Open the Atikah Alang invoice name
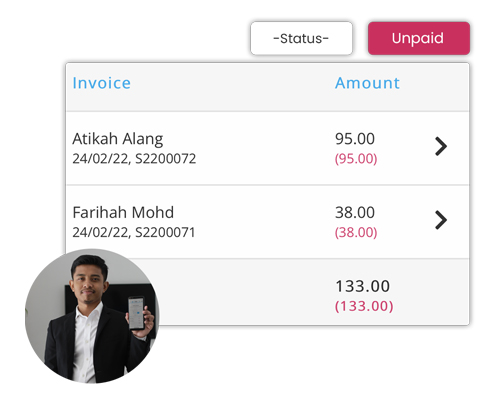The width and height of the screenshot is (500, 400). (118, 139)
